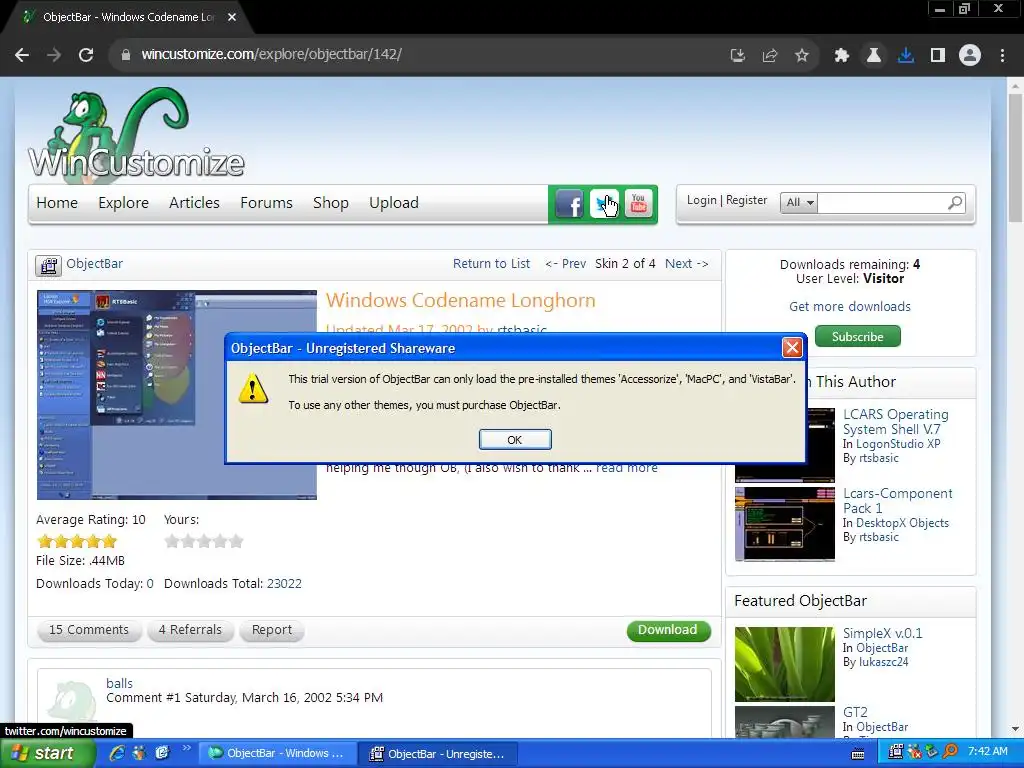Viewport: 1024px width, 768px height.
Task: Open the Explore menu item
Action: tap(123, 203)
